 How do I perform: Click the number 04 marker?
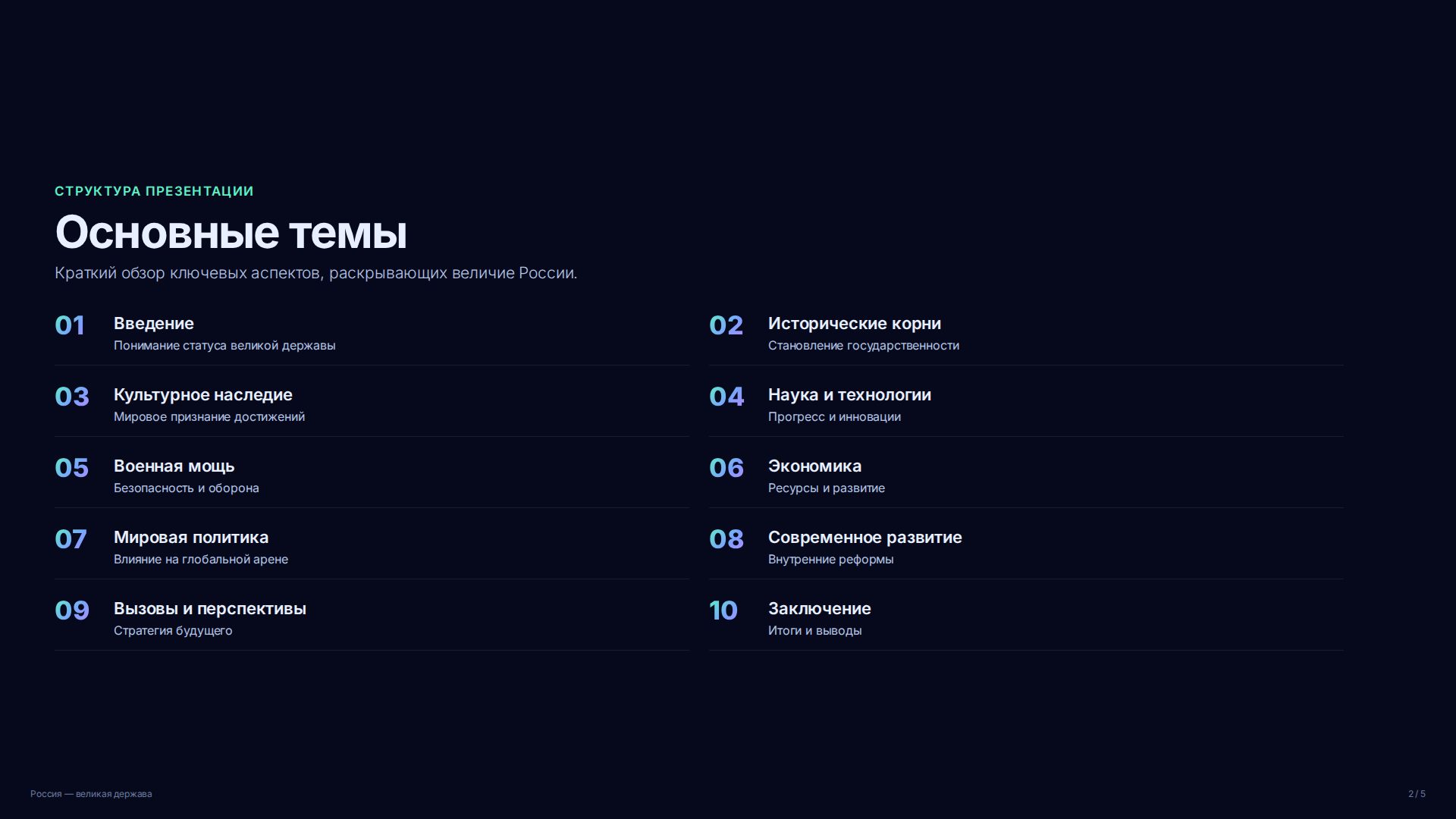tap(726, 397)
